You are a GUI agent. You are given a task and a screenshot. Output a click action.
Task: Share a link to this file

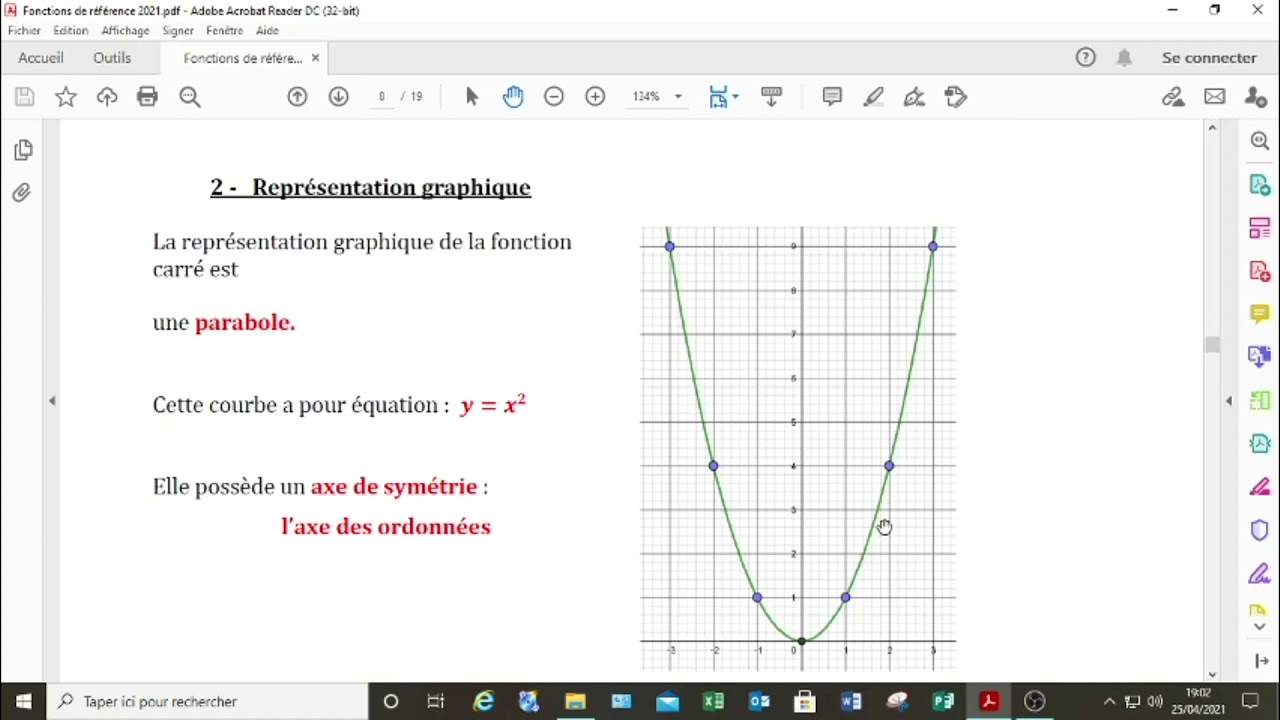(x=1173, y=97)
